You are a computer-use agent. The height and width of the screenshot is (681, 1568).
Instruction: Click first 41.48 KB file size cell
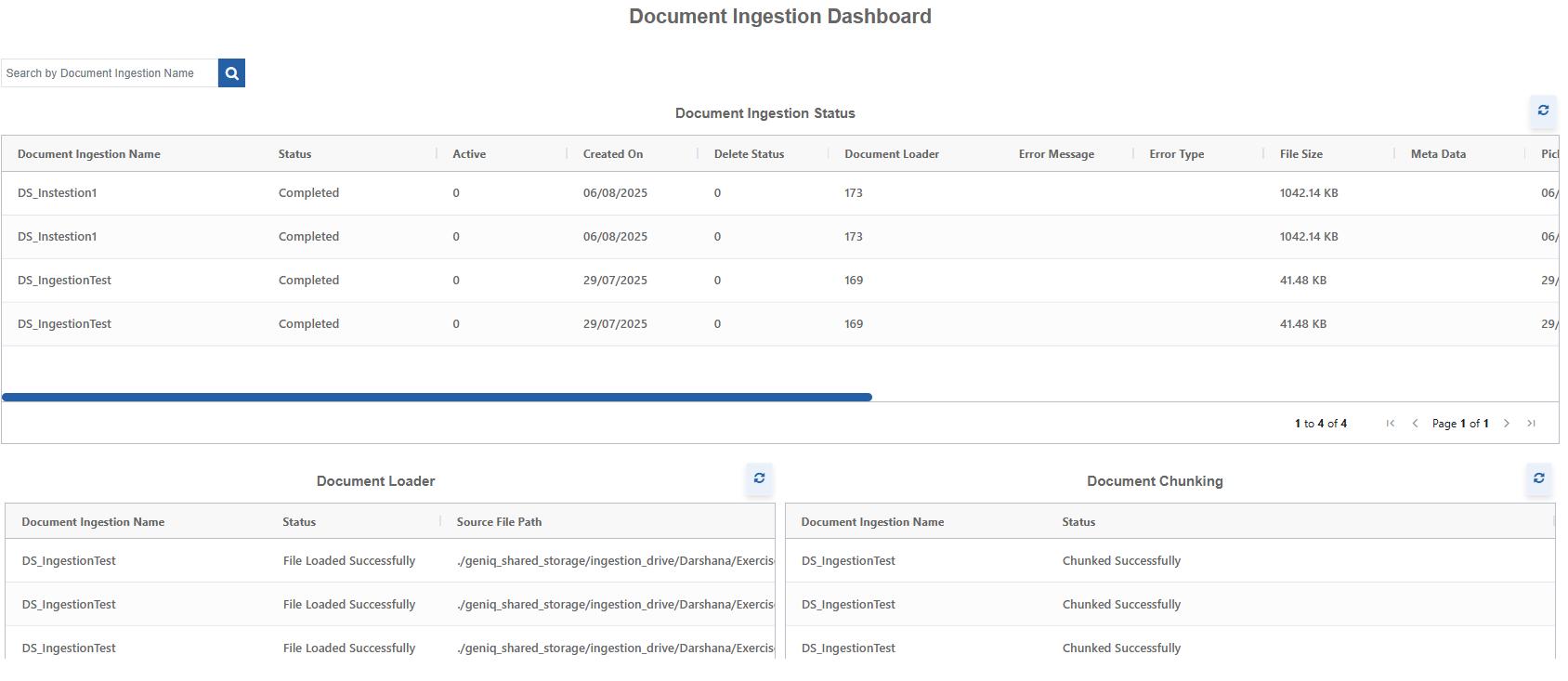pos(1303,281)
